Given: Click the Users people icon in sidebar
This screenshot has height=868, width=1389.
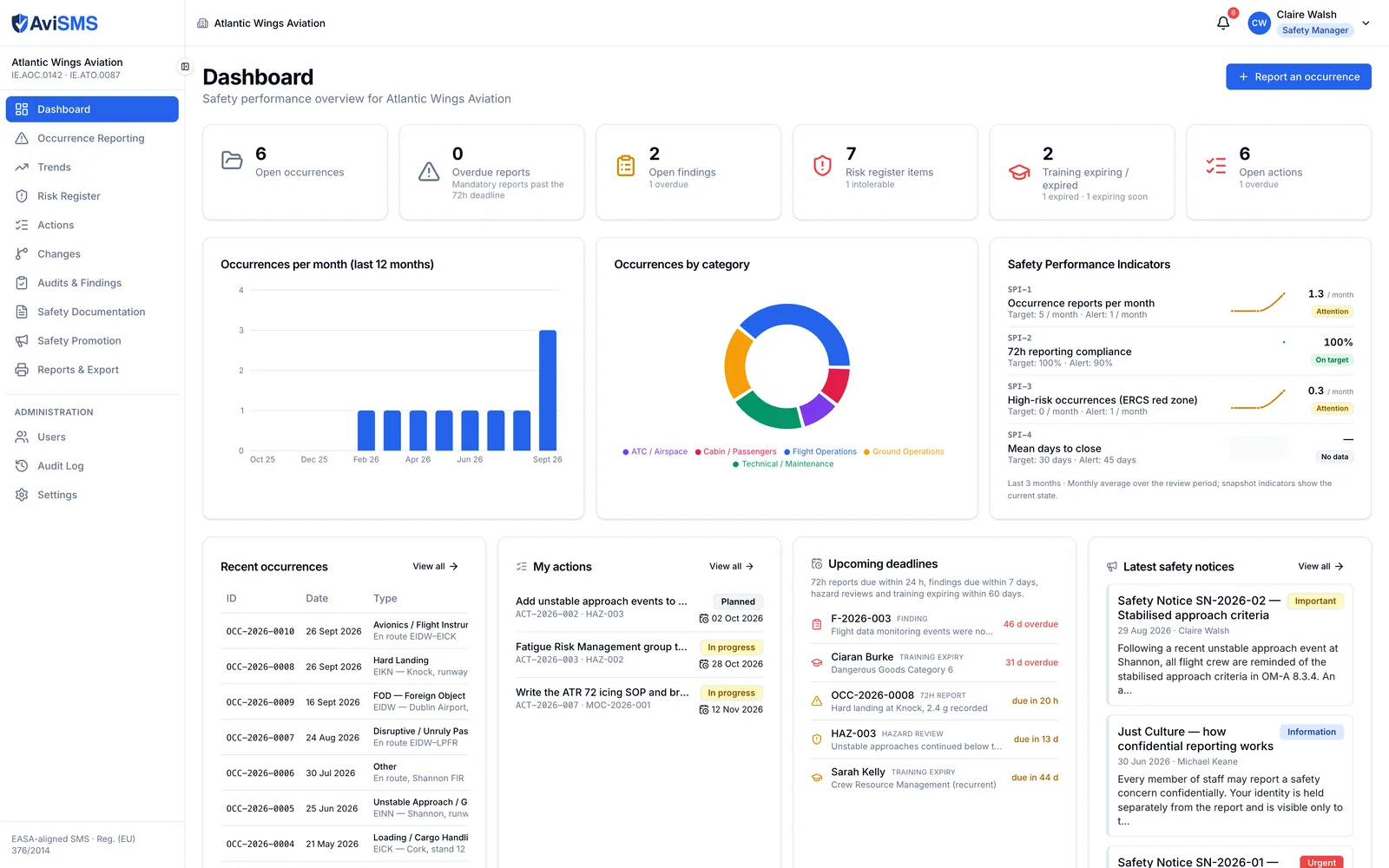Looking at the screenshot, I should (22, 437).
